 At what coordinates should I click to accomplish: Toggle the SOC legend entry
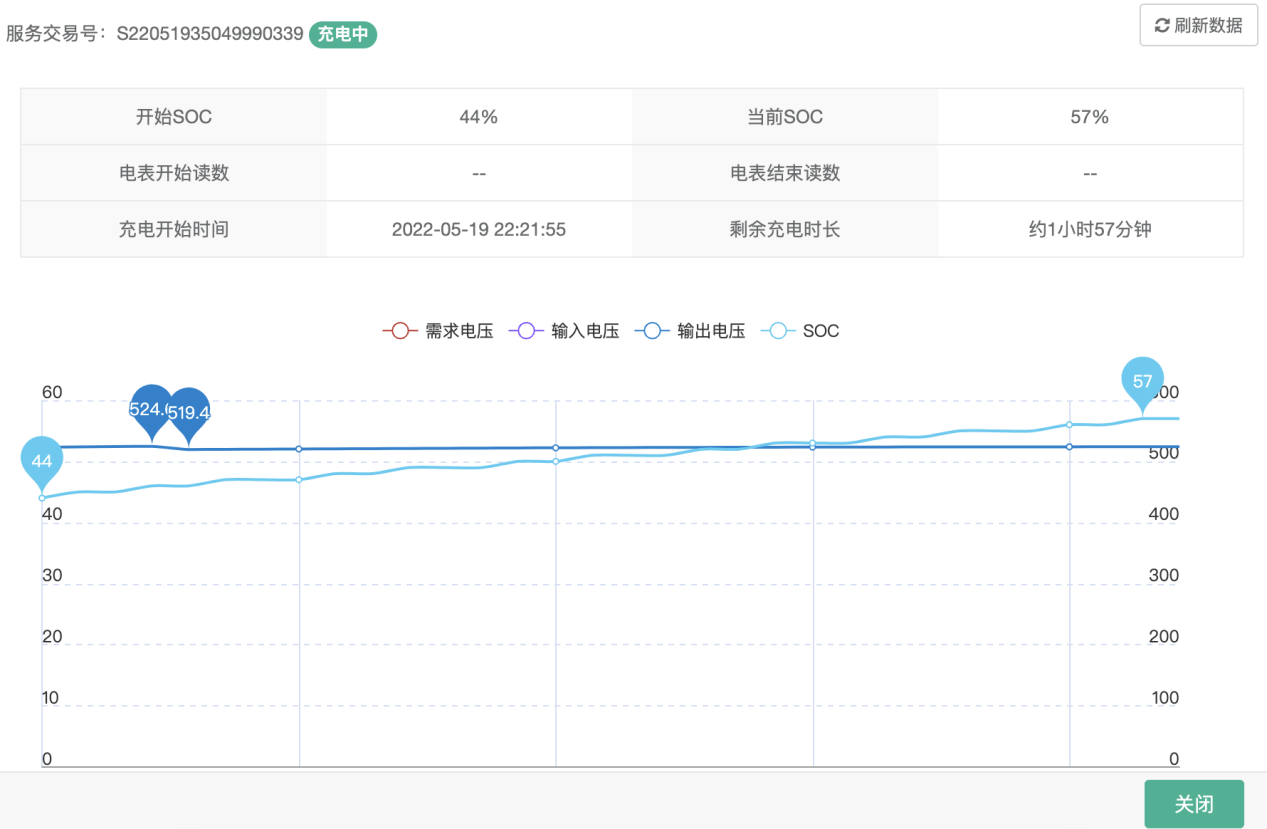(x=800, y=331)
